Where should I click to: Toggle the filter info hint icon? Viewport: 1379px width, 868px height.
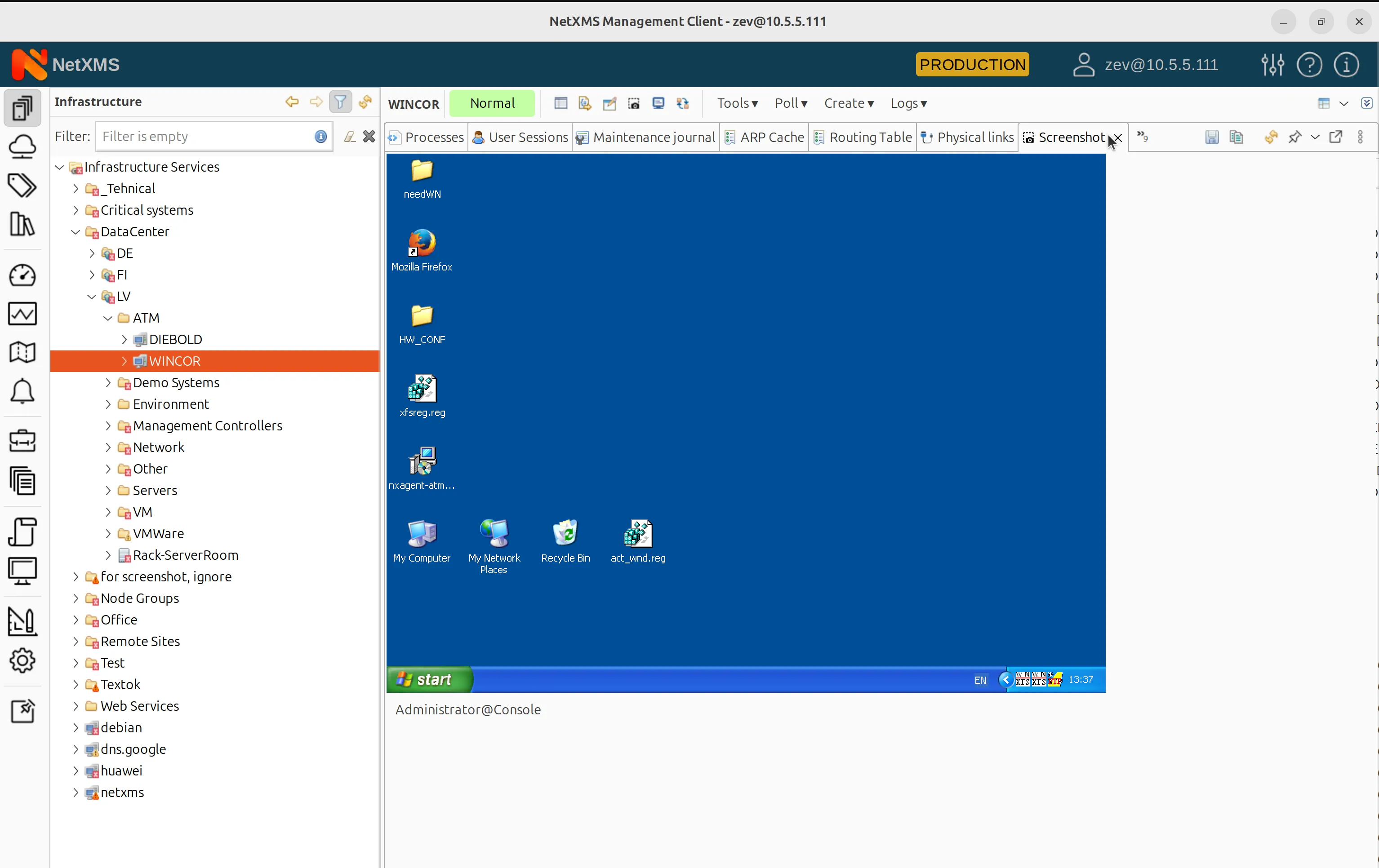(x=320, y=136)
